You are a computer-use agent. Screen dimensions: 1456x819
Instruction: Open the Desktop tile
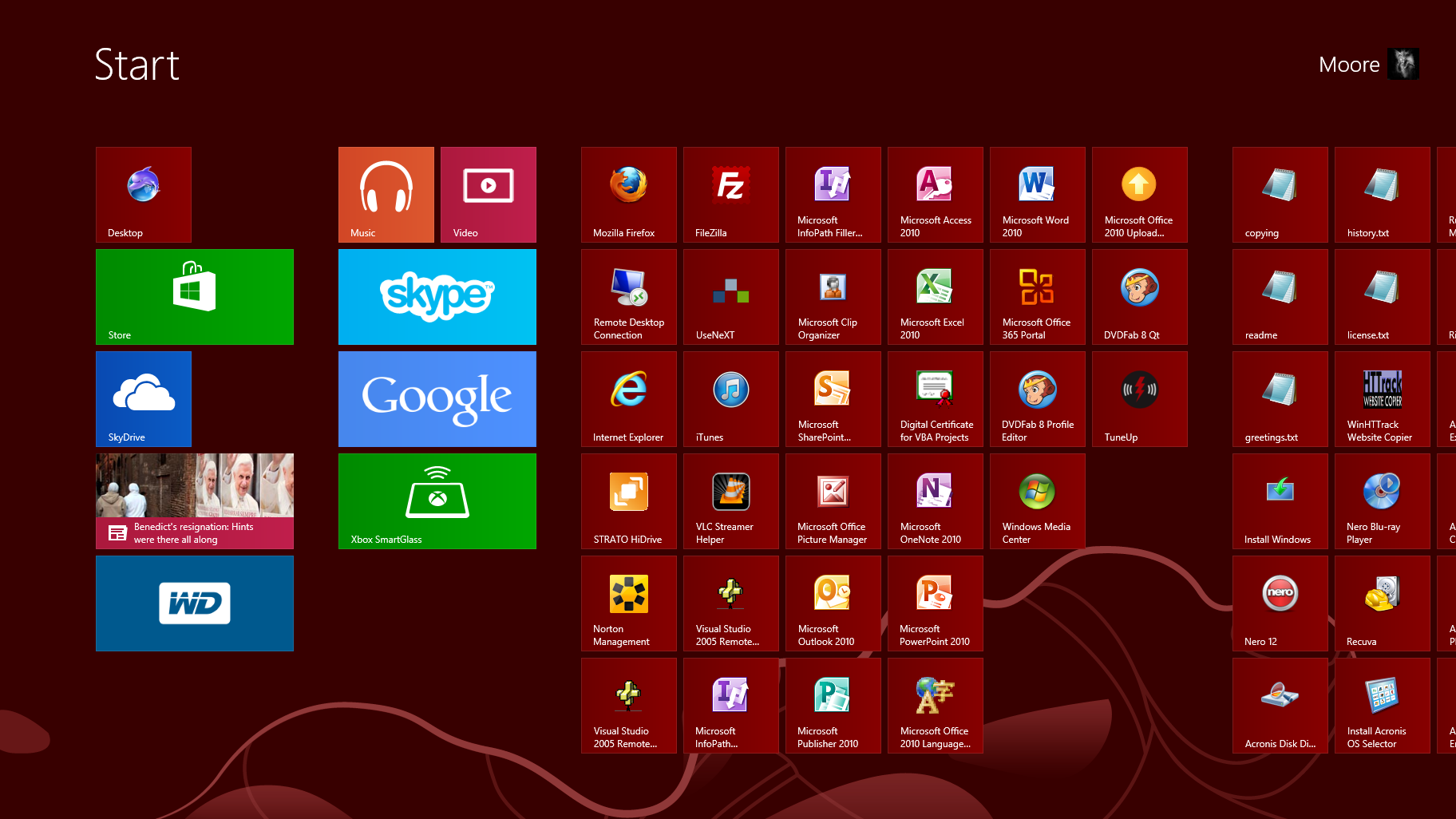click(143, 194)
